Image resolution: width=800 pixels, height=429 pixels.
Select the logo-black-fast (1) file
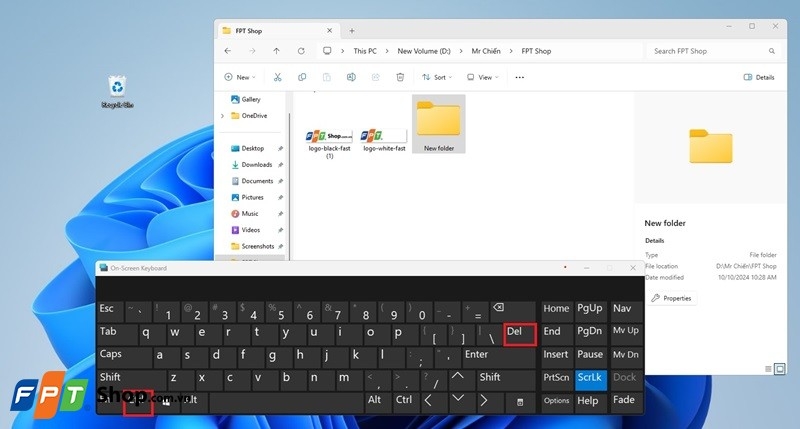coord(329,143)
